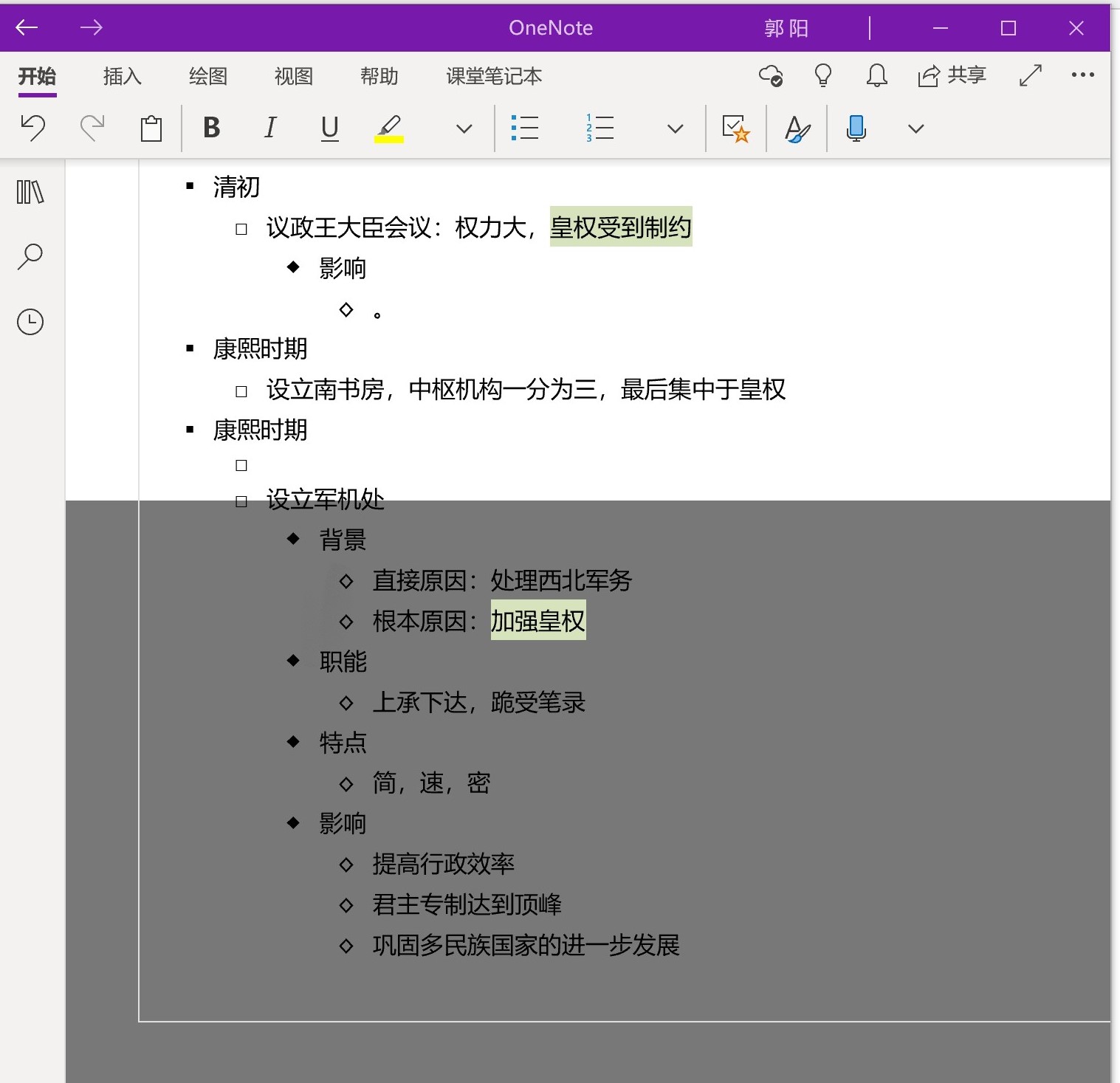The width and height of the screenshot is (1120, 1083).
Task: Click the 影响 bullet under 设立军机处
Action: (x=343, y=823)
